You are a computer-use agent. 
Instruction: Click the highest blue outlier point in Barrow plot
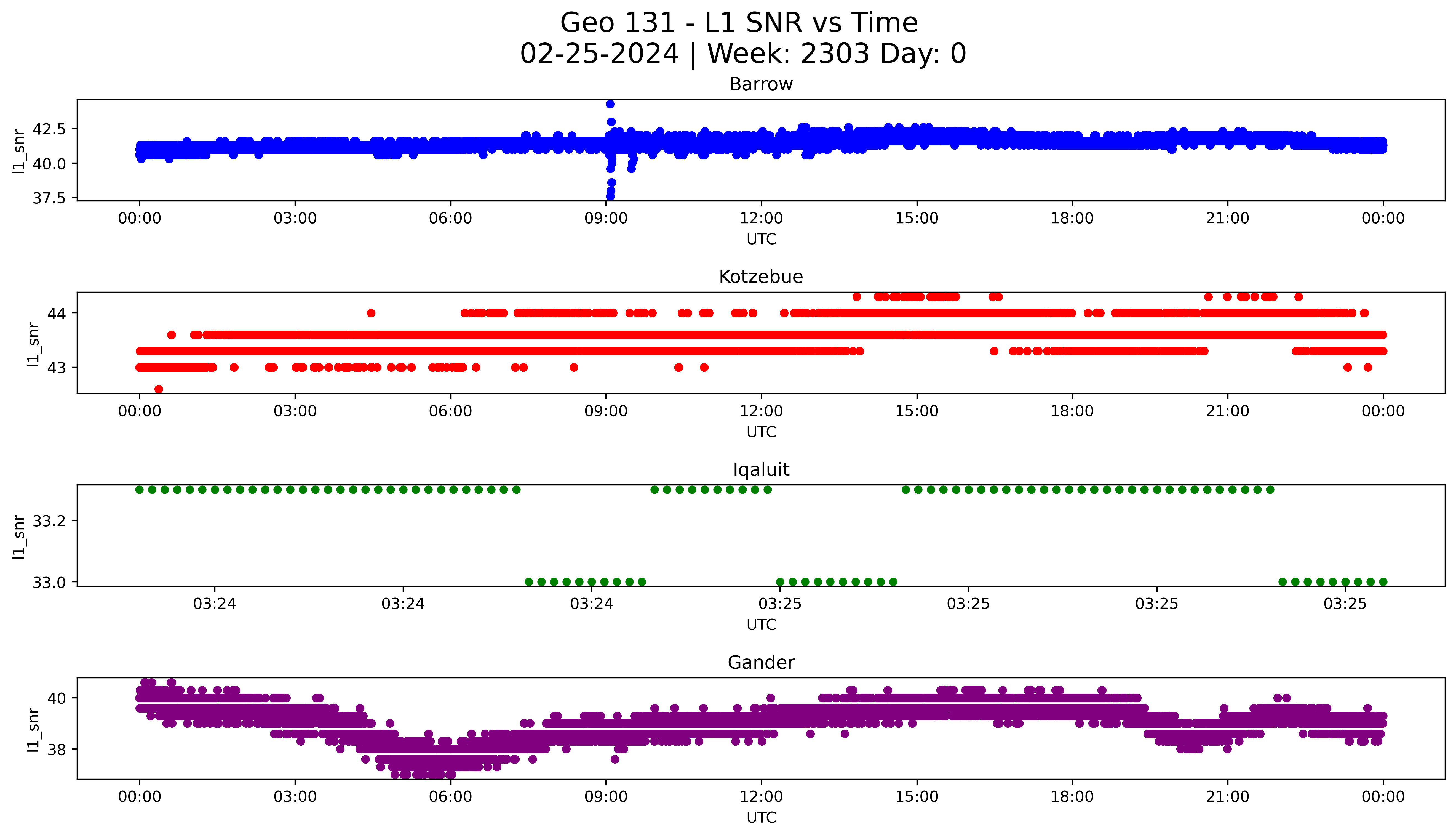tap(610, 104)
